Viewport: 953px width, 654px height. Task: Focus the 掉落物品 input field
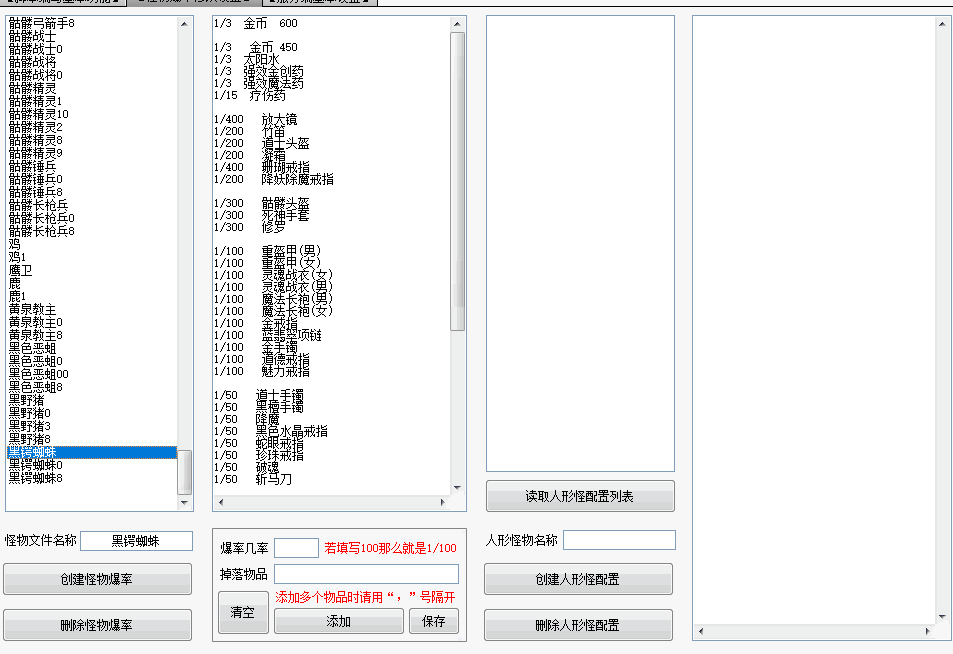(x=366, y=574)
